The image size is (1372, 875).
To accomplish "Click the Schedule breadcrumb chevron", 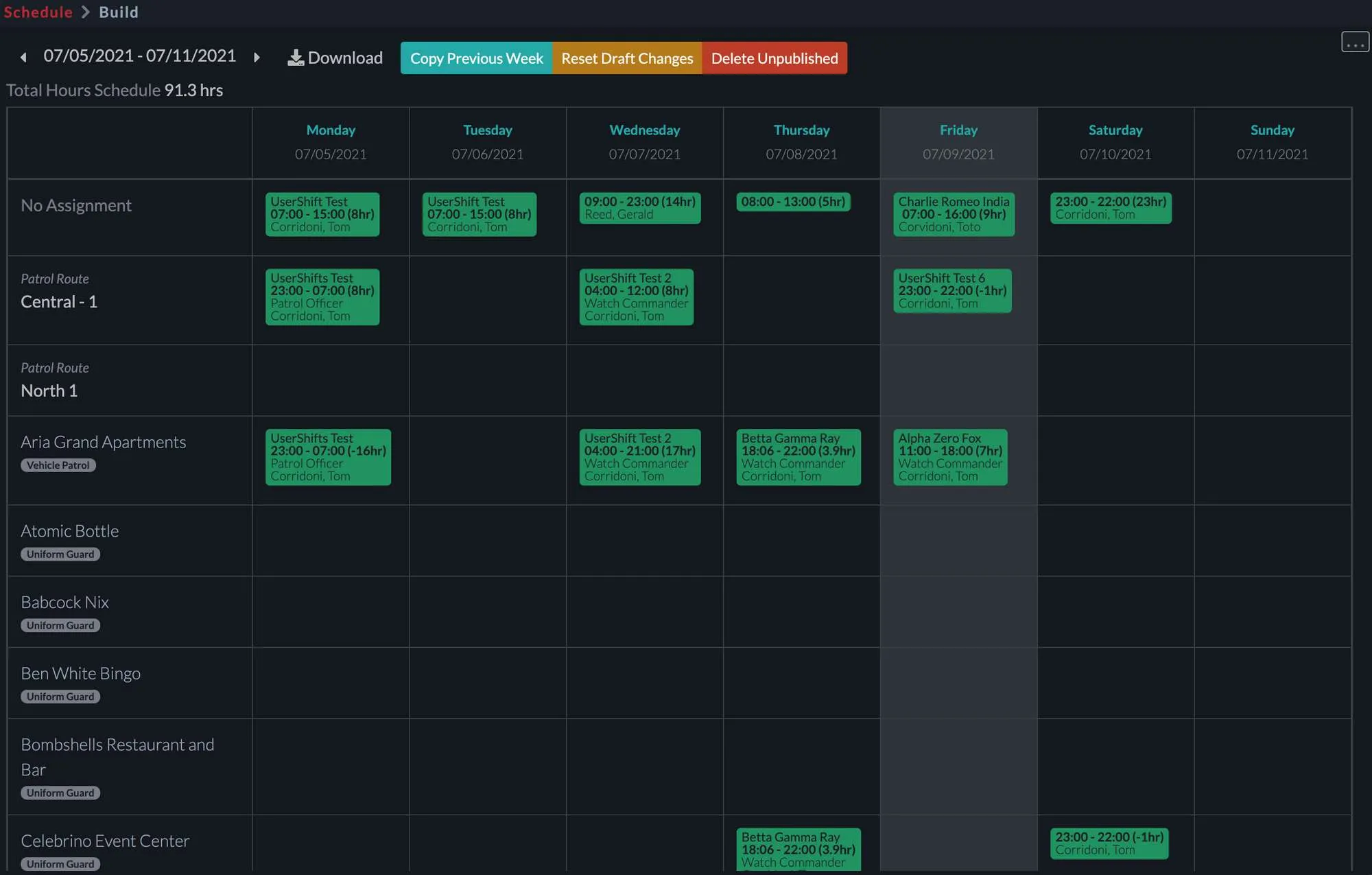I will (85, 12).
